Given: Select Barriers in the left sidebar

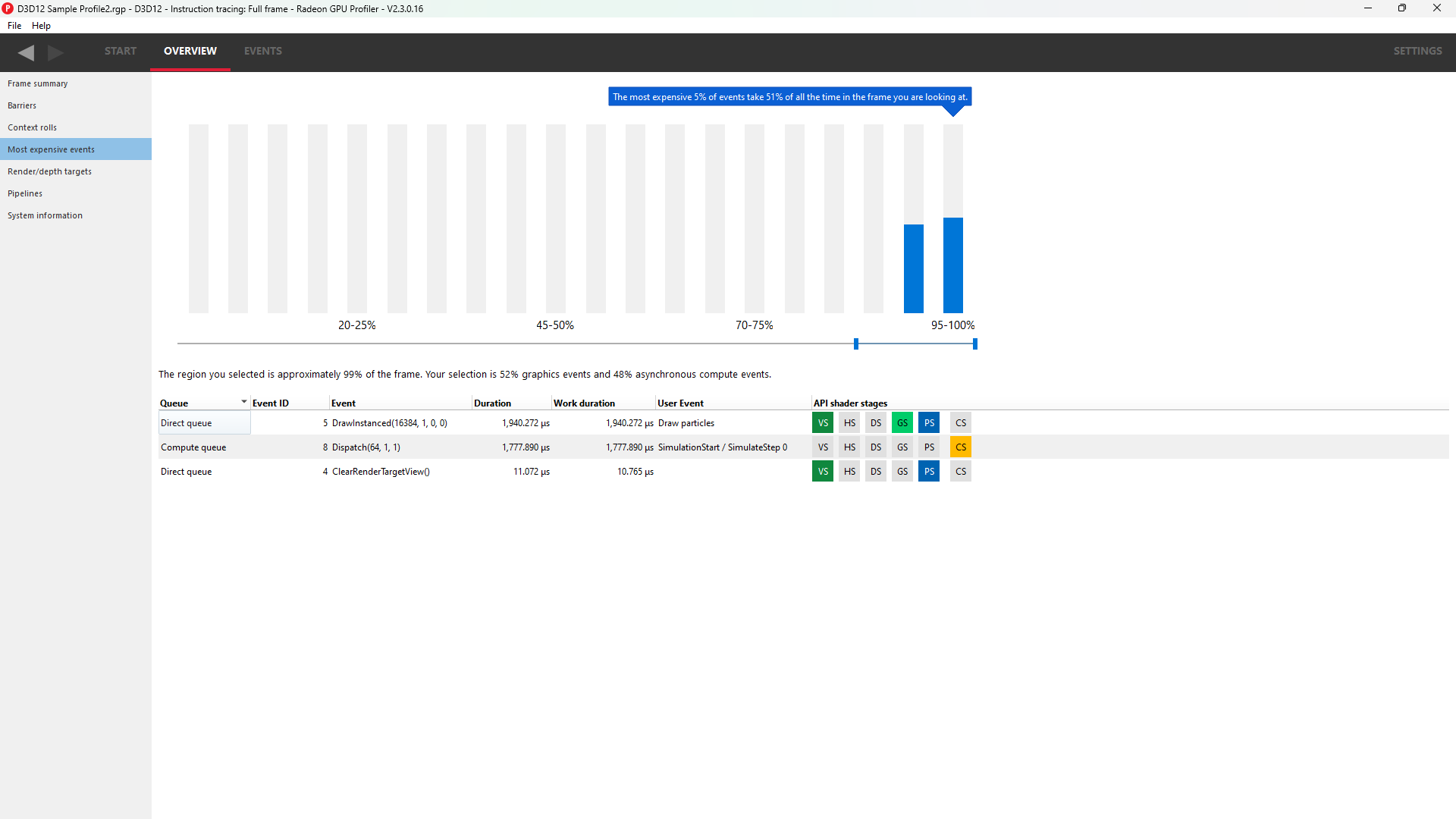Looking at the screenshot, I should click(x=22, y=105).
